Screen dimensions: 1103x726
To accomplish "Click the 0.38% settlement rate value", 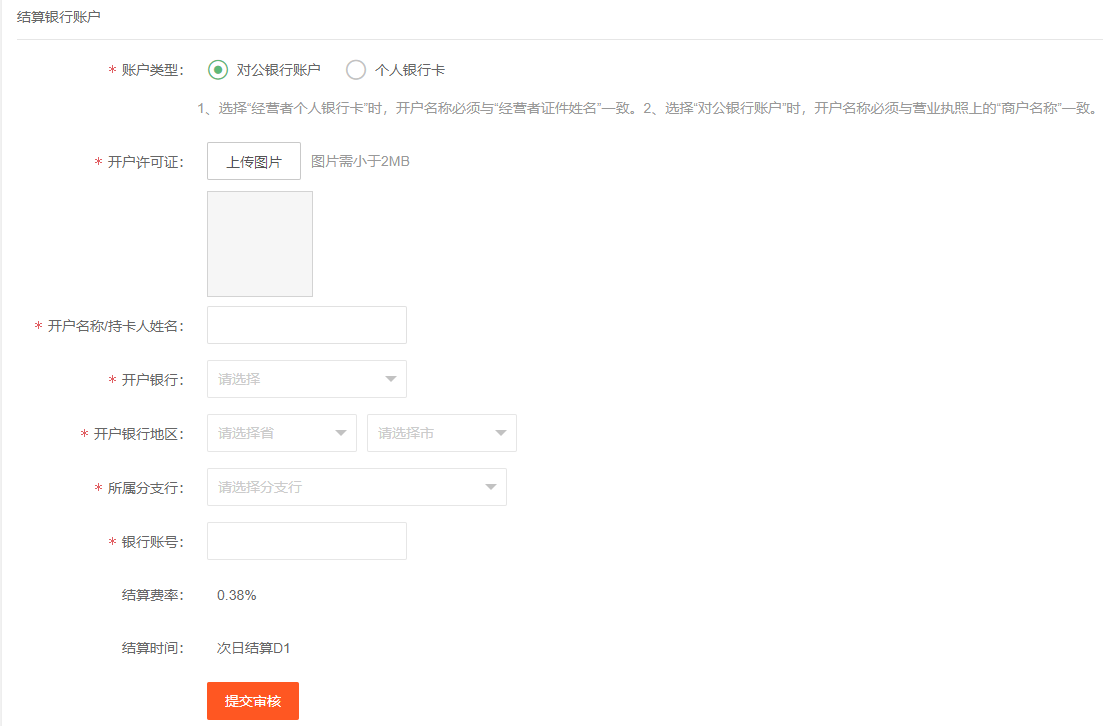I will (237, 595).
